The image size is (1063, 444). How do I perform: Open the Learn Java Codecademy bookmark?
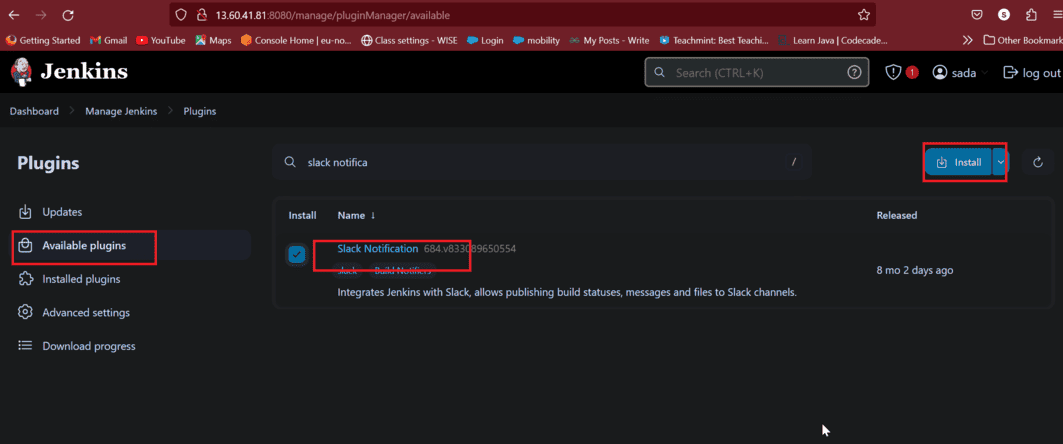tap(833, 41)
